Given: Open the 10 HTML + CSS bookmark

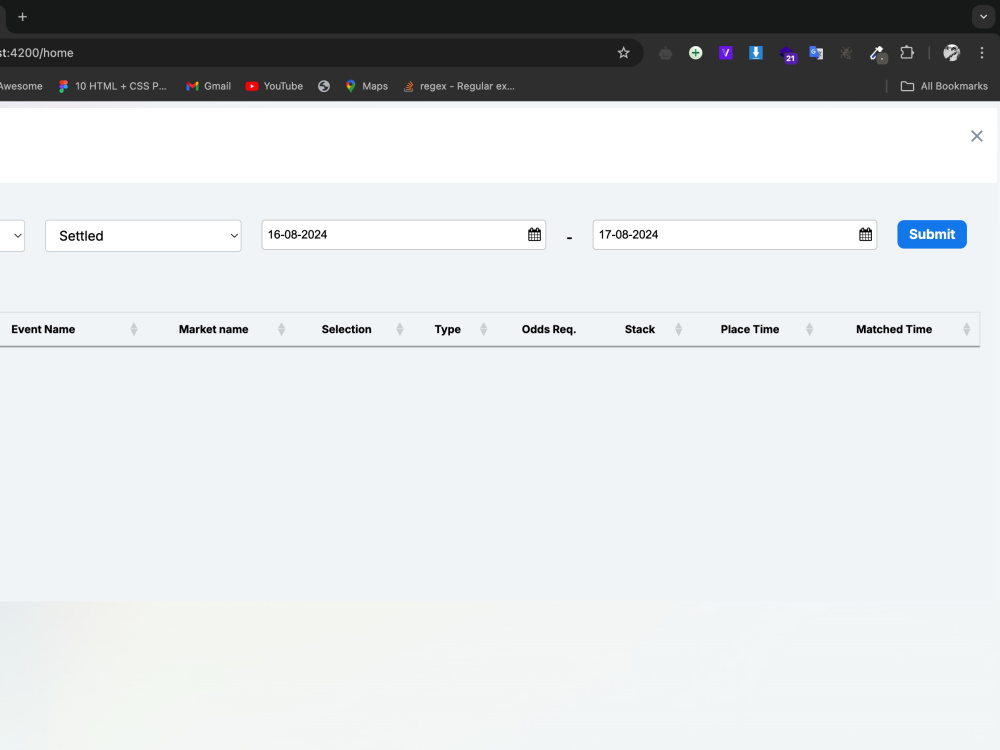Looking at the screenshot, I should point(113,86).
